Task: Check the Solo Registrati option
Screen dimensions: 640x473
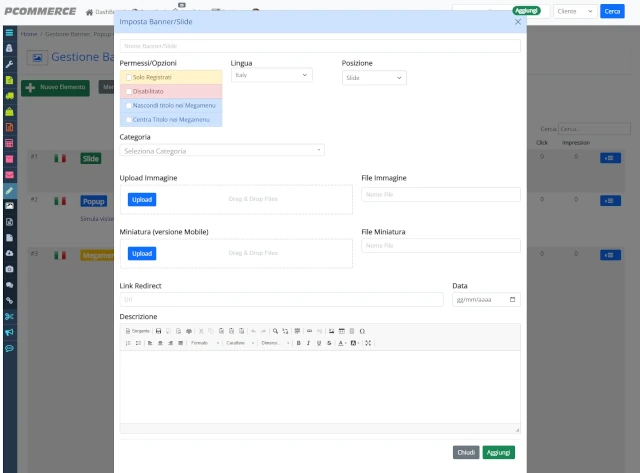Action: pos(129,77)
